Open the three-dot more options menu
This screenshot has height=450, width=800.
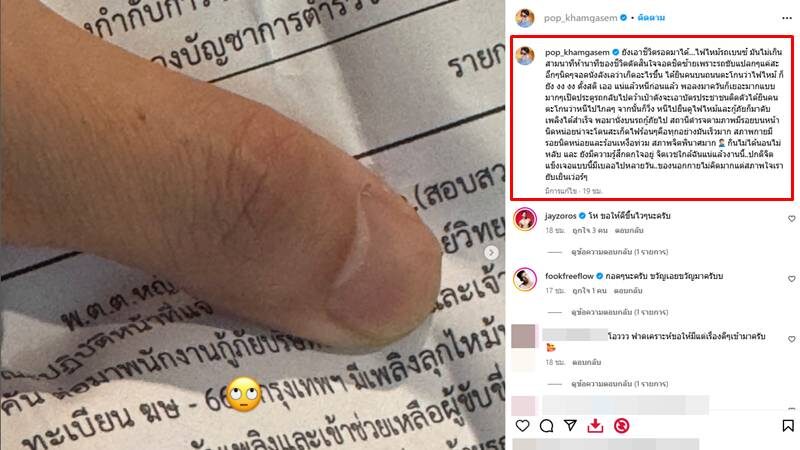pos(787,18)
